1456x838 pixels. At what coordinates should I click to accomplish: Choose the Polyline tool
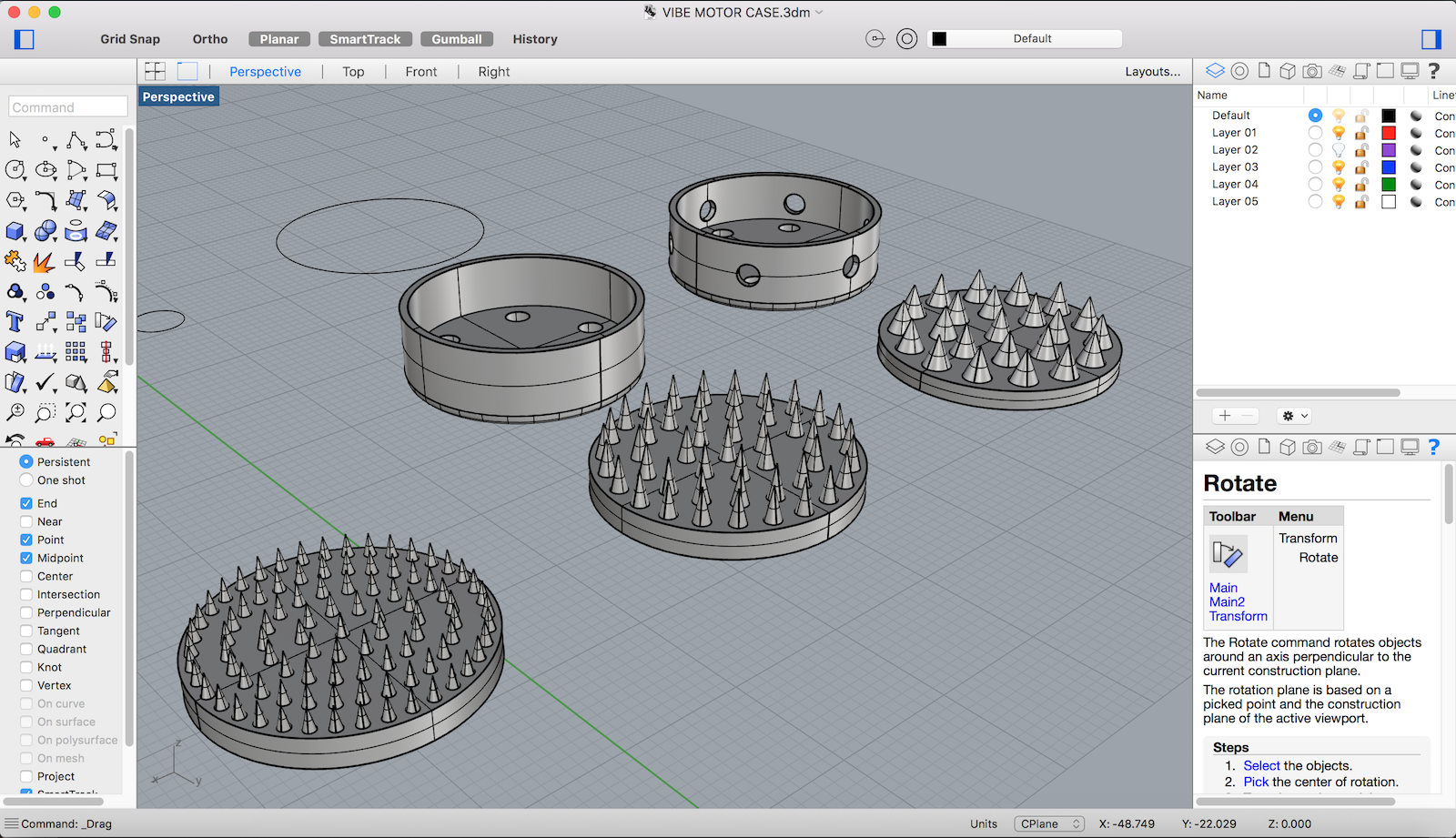(x=76, y=140)
